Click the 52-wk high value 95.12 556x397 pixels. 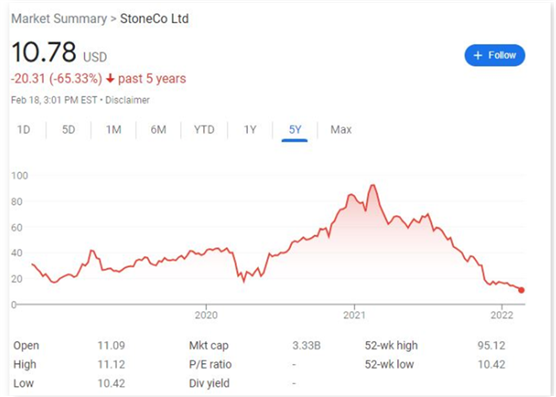(x=491, y=345)
